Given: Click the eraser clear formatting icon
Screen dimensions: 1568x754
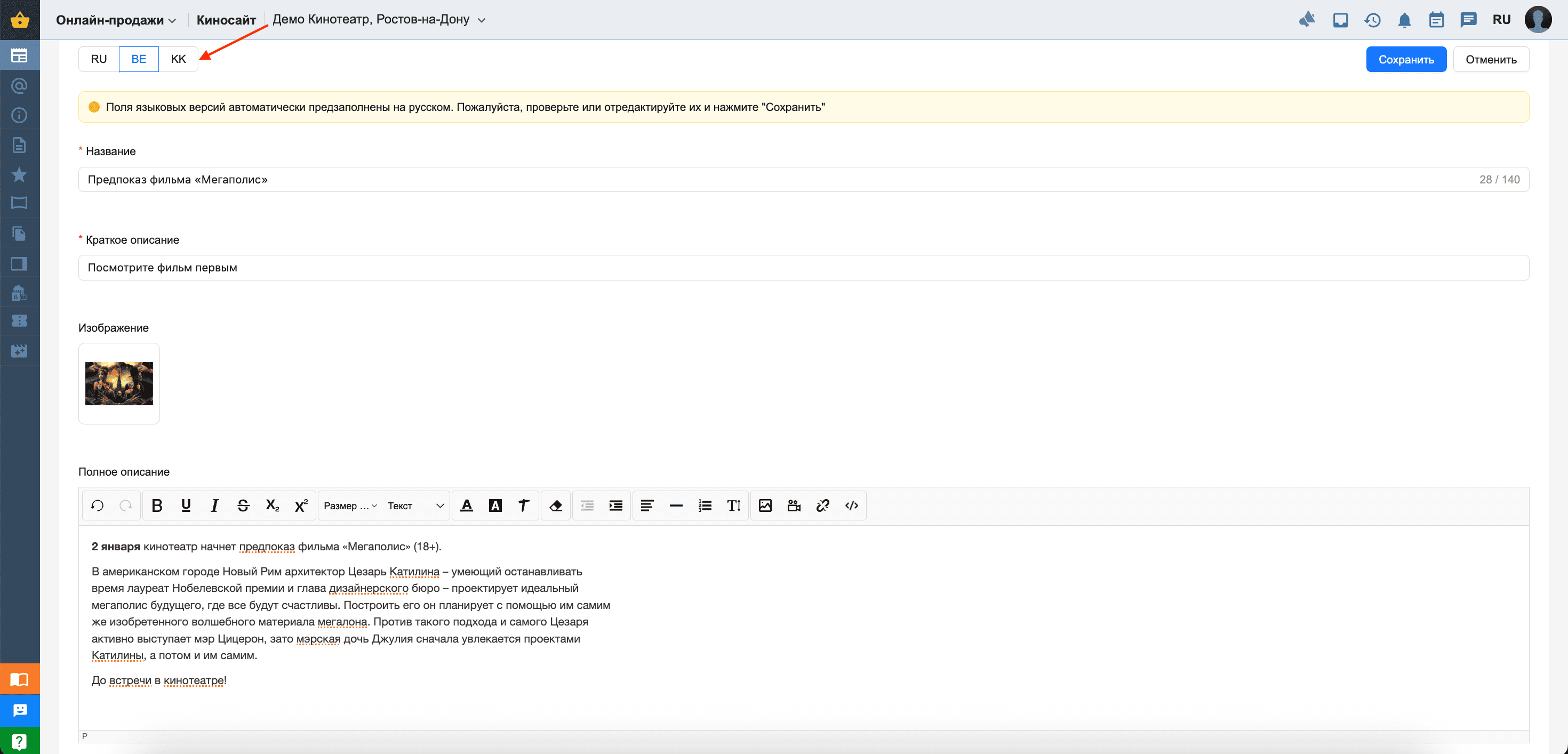Looking at the screenshot, I should 555,505.
